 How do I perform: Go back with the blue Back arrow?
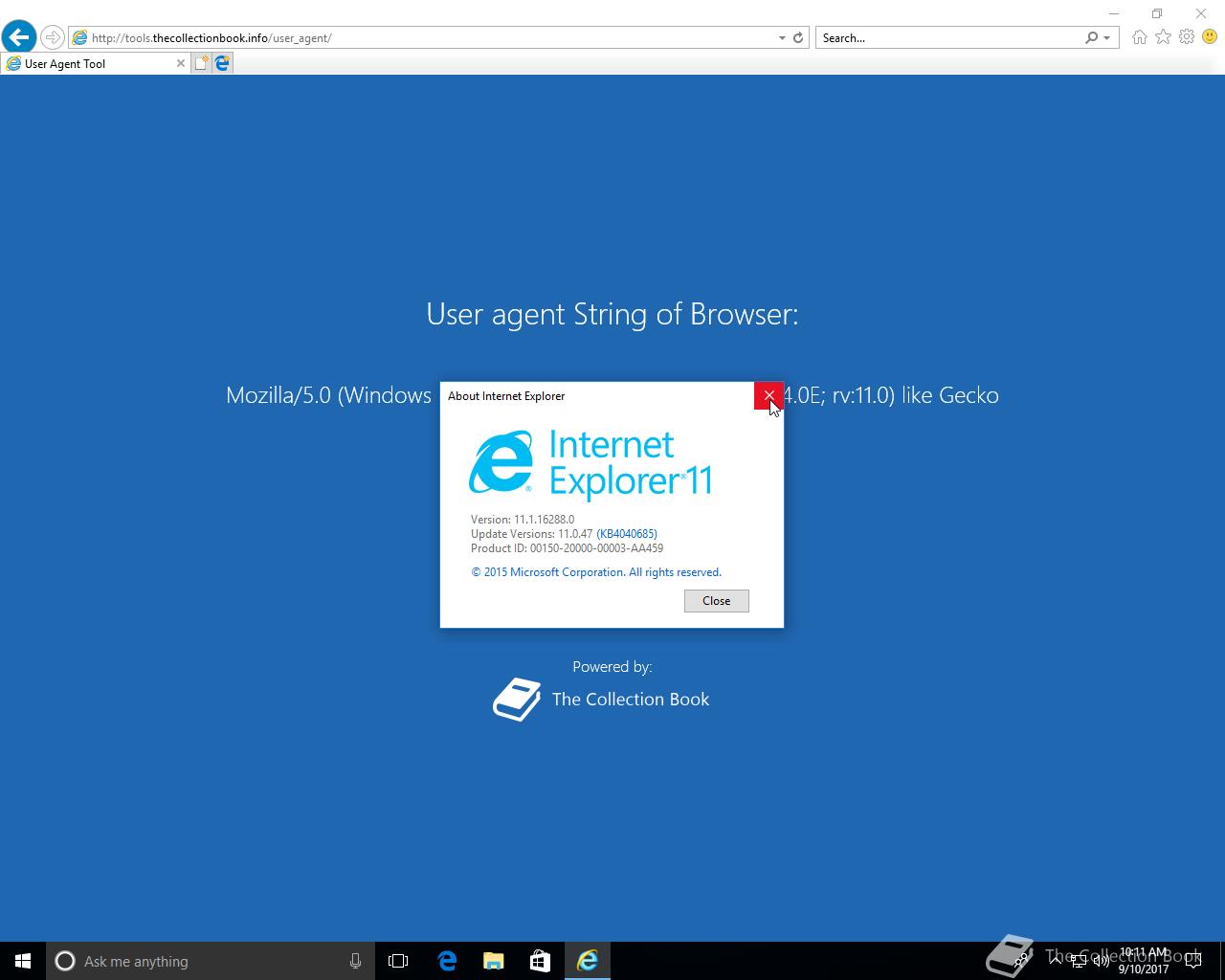18,37
